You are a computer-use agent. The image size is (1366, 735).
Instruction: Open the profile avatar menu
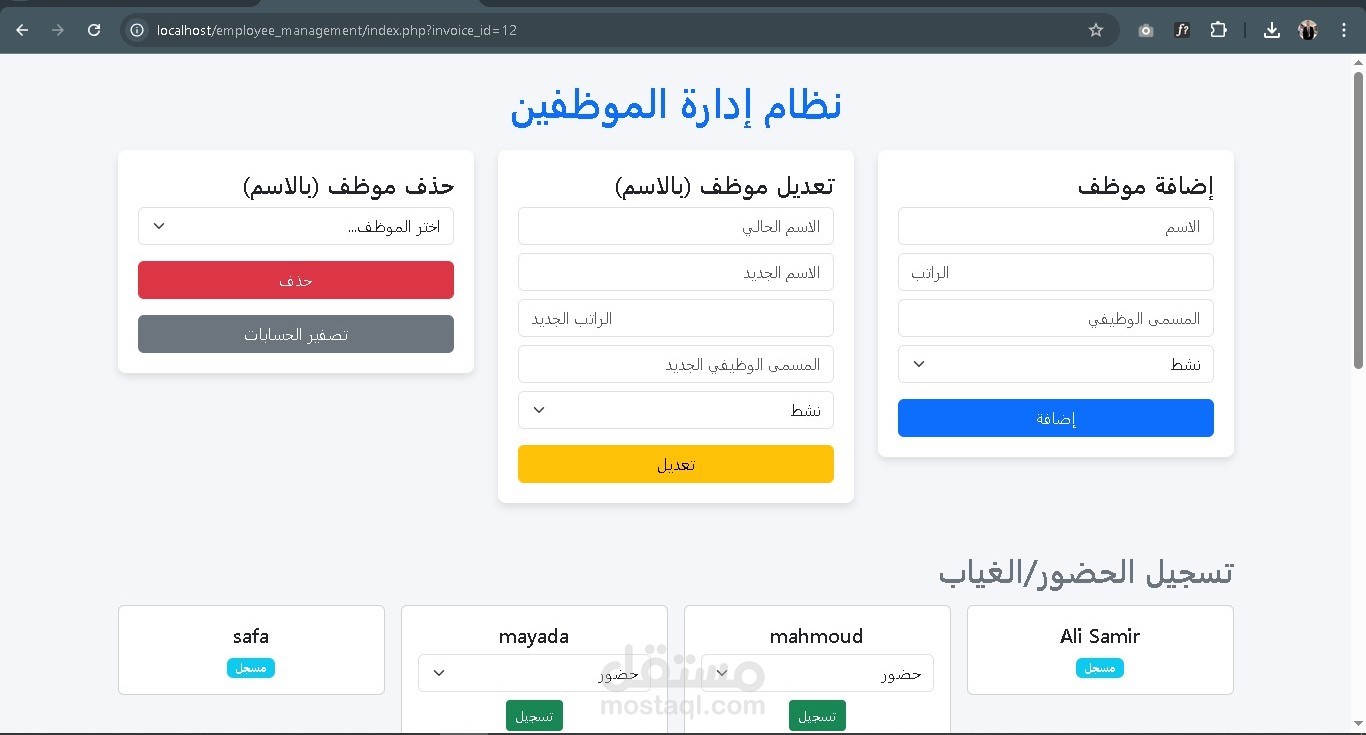pyautogui.click(x=1308, y=30)
